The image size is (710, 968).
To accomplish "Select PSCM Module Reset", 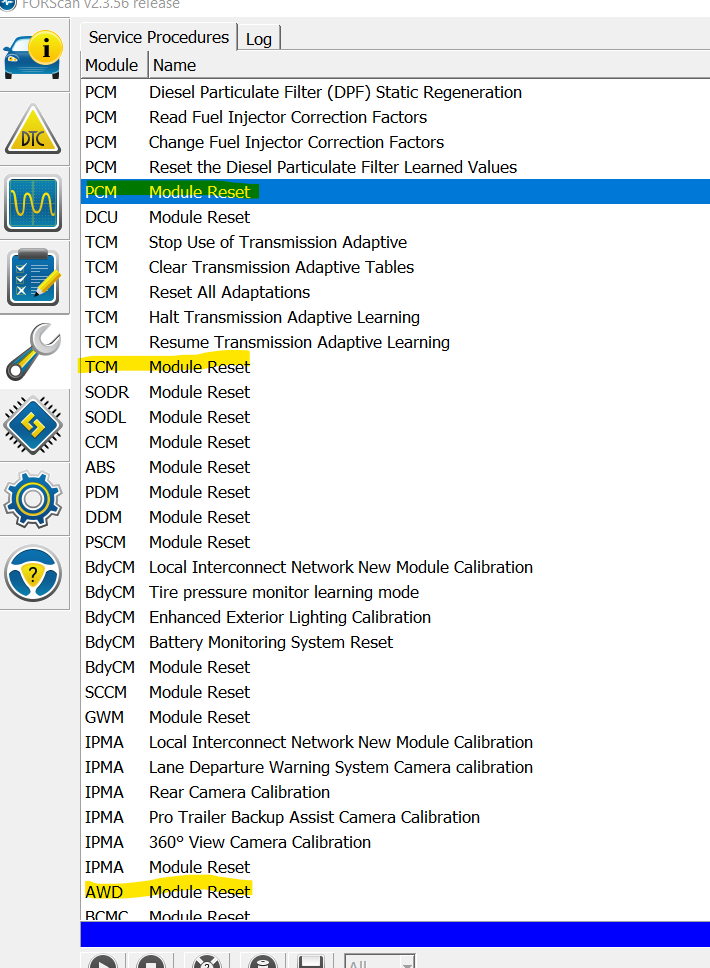I will (395, 542).
